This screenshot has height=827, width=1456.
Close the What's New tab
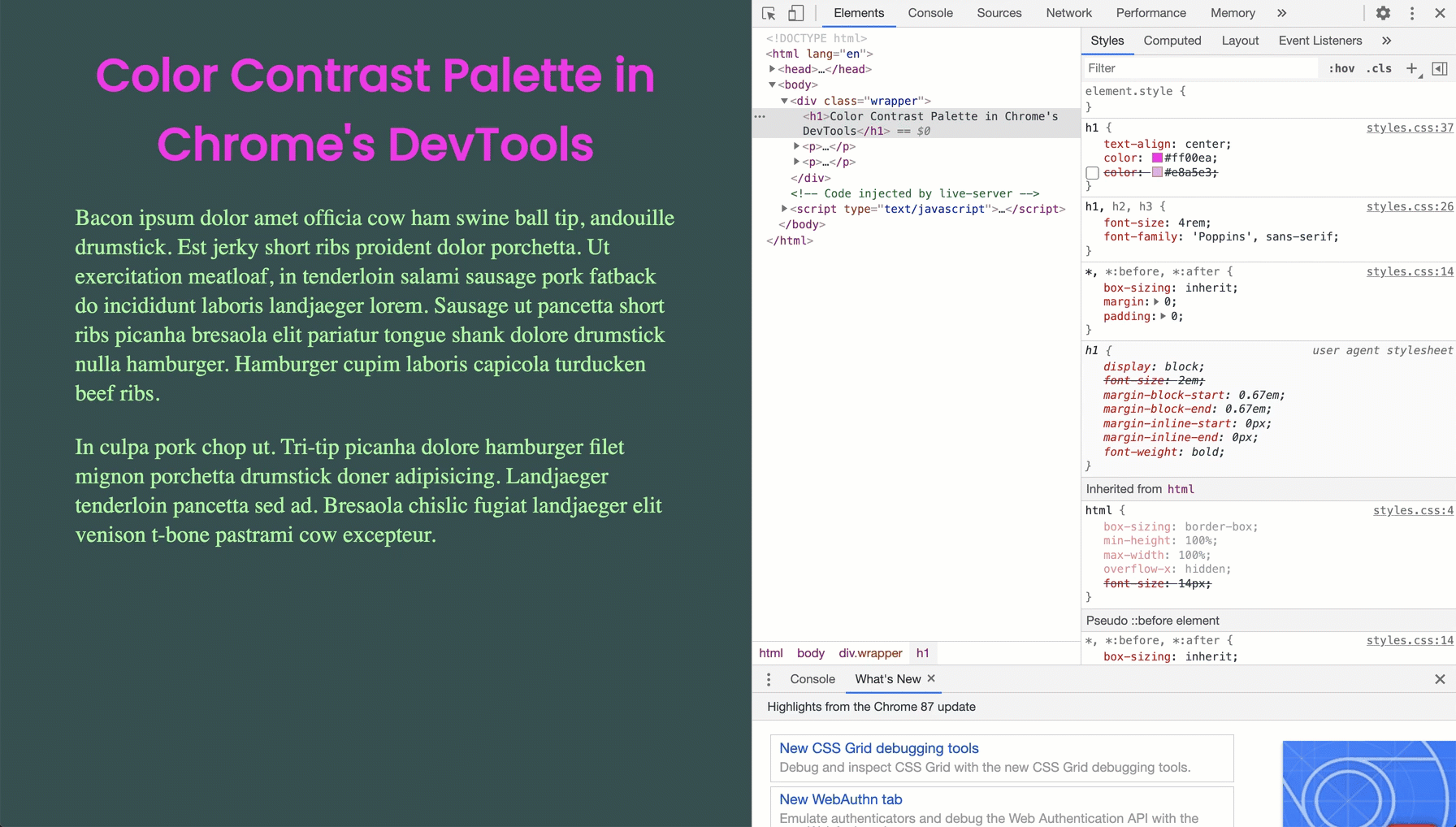coord(931,678)
